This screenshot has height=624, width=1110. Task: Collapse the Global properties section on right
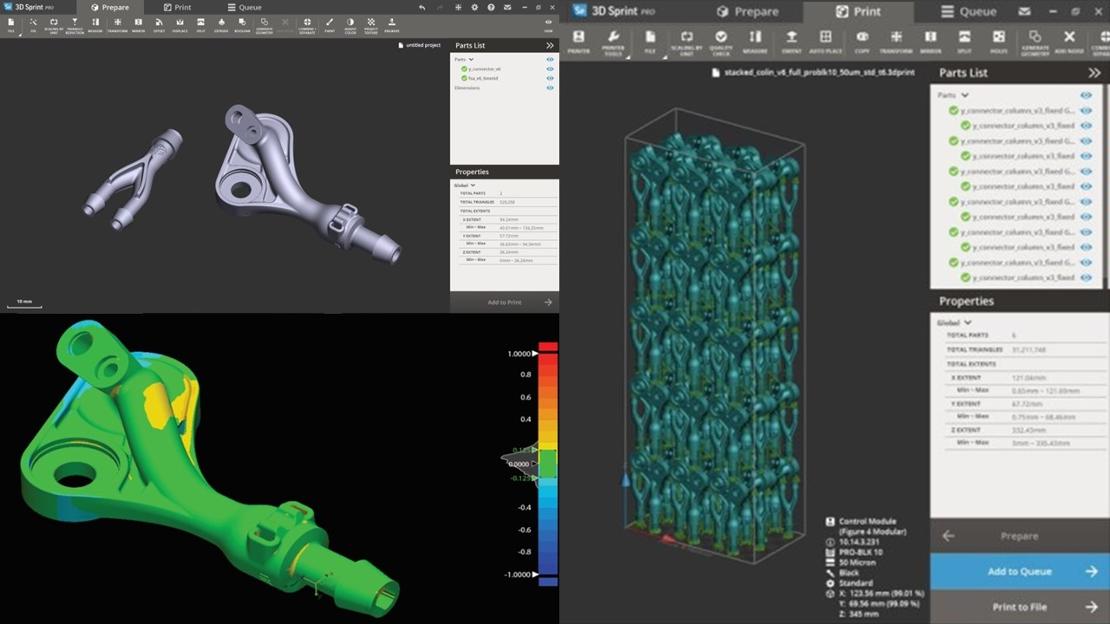967,323
